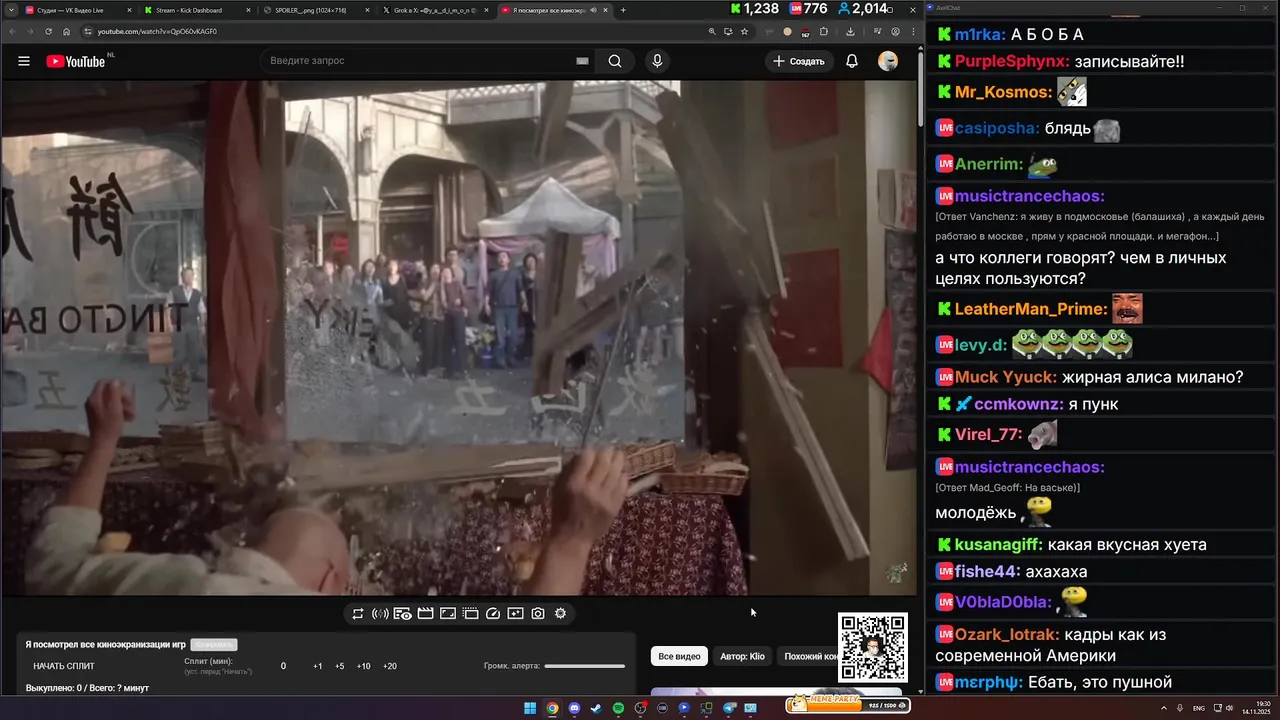
Task: Click the YouTube page vertical scrollbar
Action: [x=920, y=90]
